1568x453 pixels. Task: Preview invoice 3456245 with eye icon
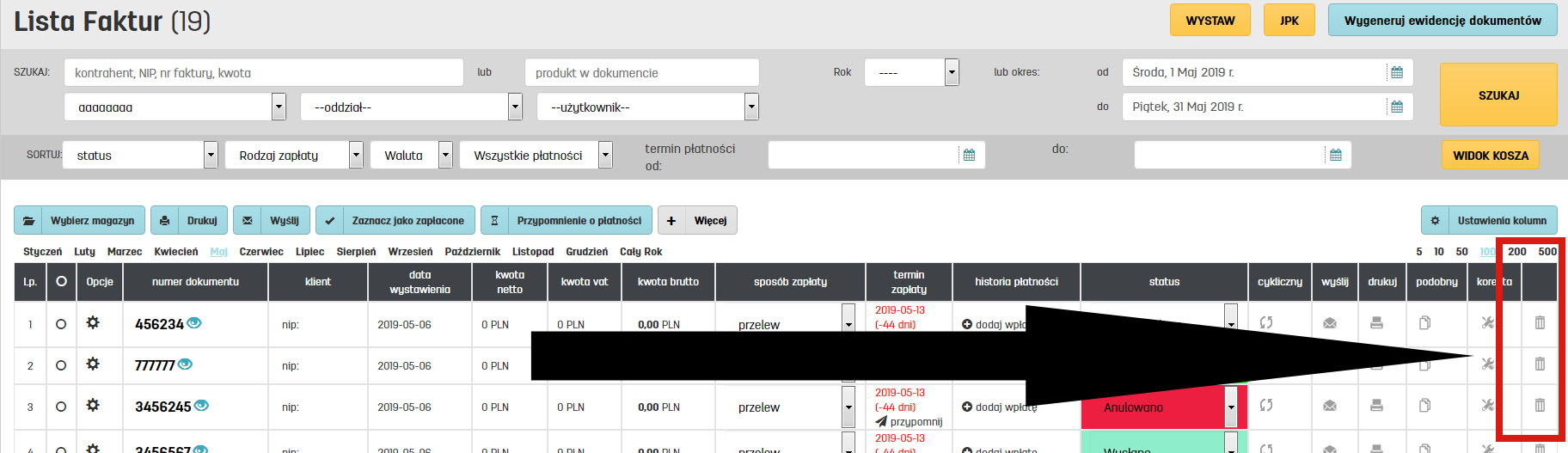201,405
